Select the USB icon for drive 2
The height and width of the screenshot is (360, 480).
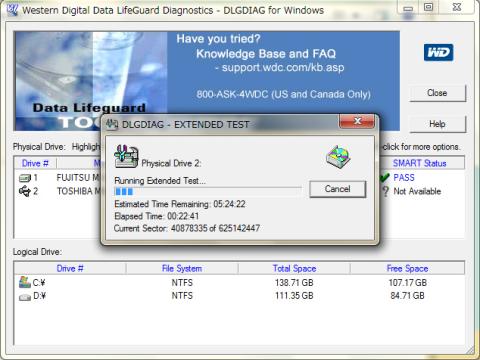[25, 191]
